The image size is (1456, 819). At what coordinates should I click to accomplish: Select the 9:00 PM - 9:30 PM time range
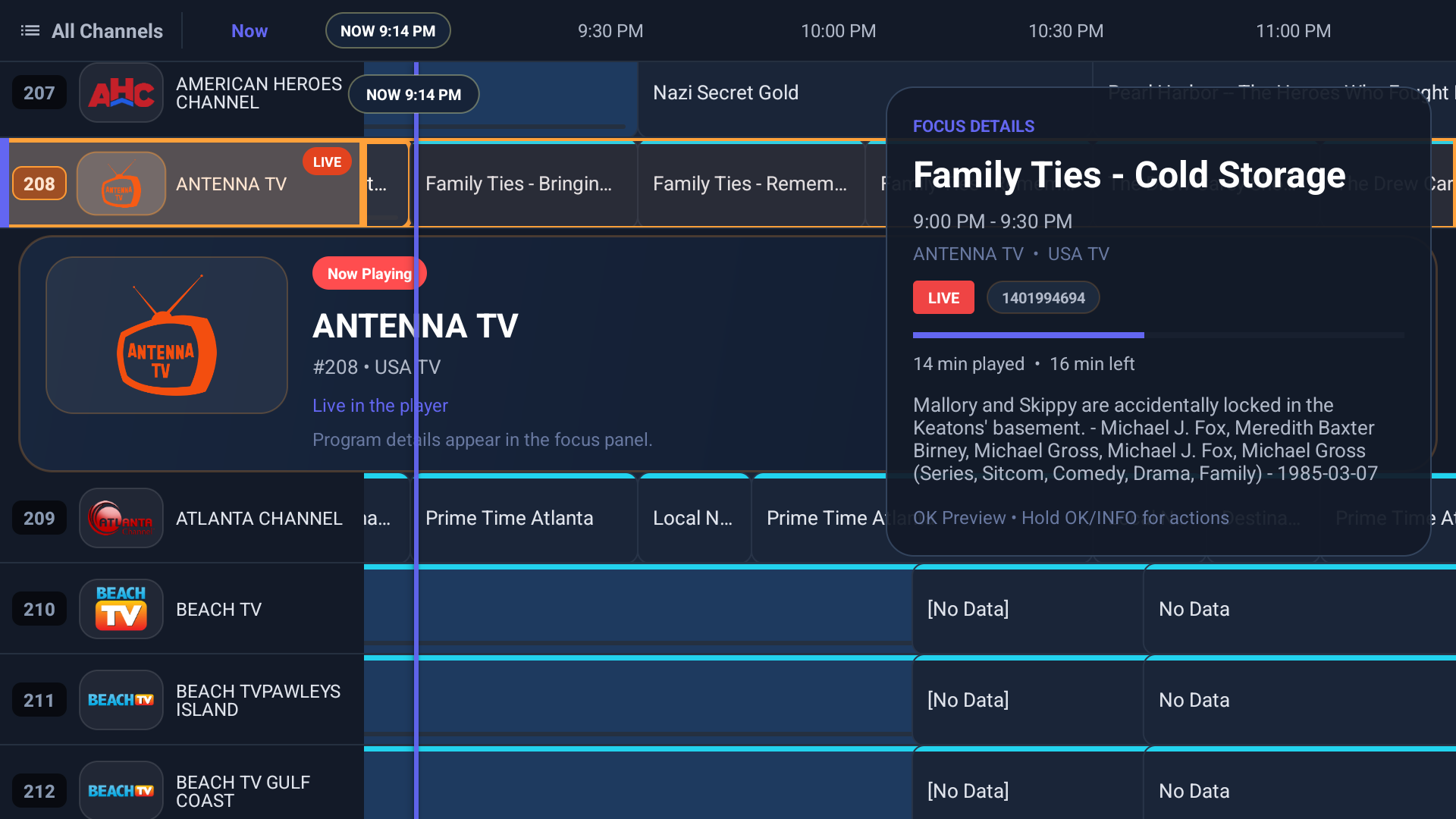[992, 221]
